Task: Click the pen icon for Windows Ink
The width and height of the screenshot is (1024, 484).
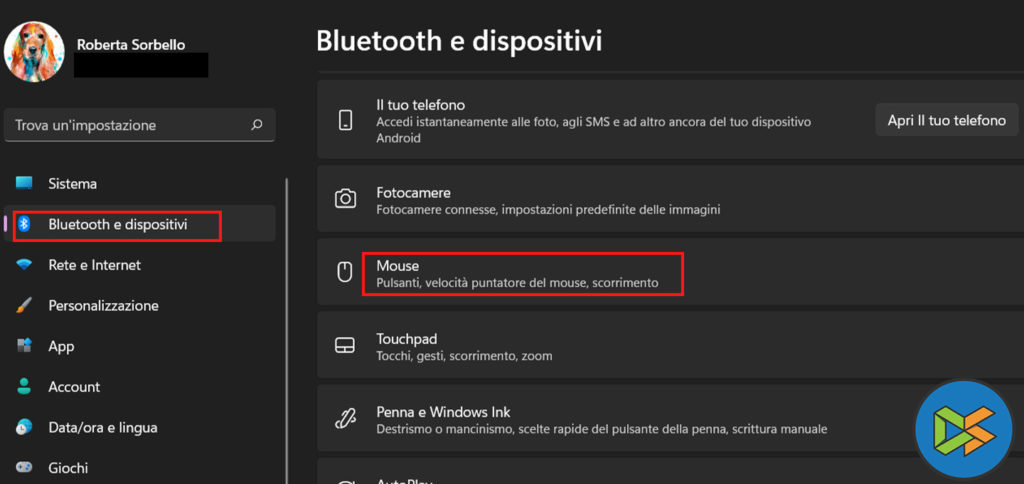Action: [346, 418]
